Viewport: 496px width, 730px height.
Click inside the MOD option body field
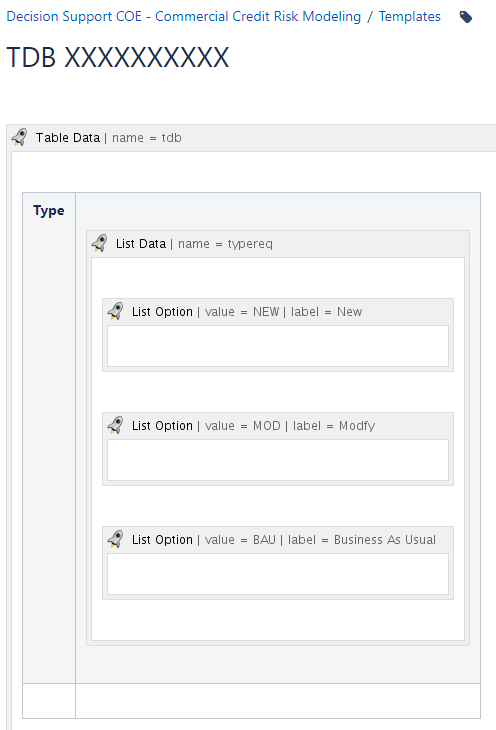[x=278, y=460]
